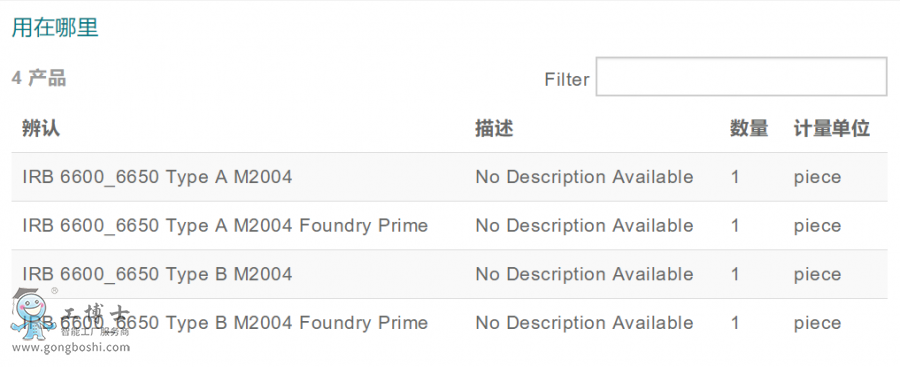900x367 pixels.
Task: Click quantity 1 in last table row
Action: [735, 323]
